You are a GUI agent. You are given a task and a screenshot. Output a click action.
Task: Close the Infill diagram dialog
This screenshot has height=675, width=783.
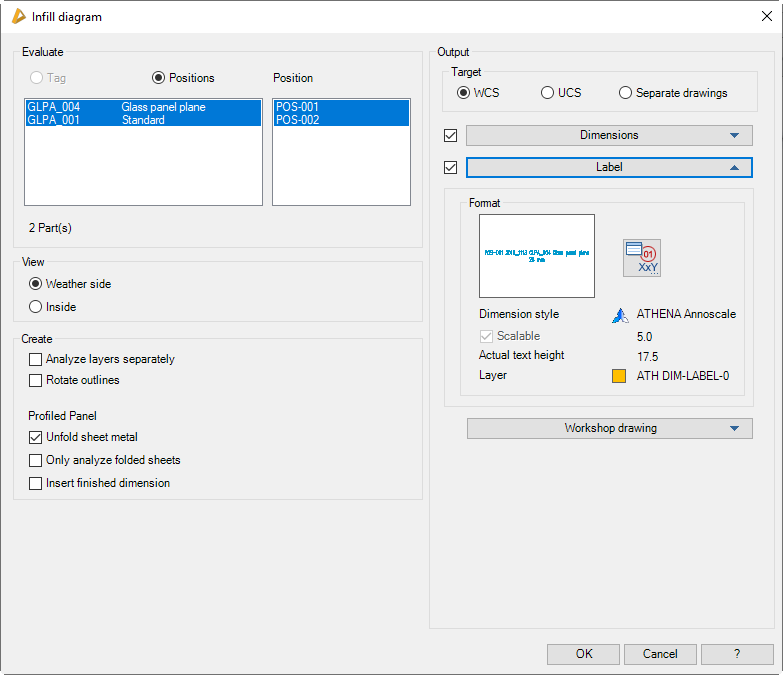[x=765, y=17]
